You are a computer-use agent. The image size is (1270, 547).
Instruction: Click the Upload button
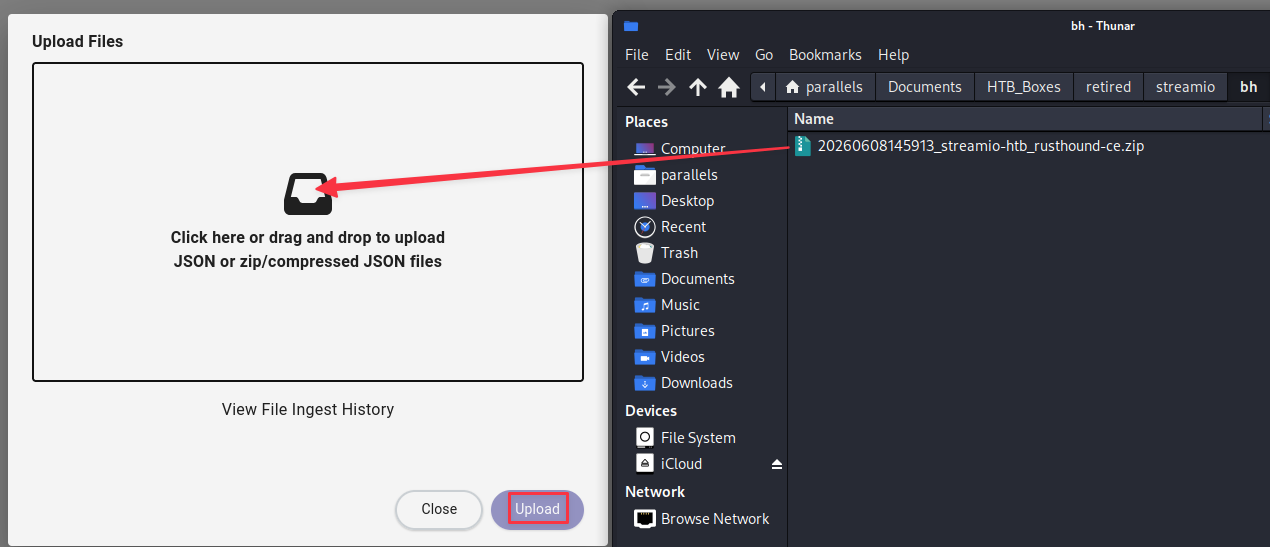(x=537, y=509)
